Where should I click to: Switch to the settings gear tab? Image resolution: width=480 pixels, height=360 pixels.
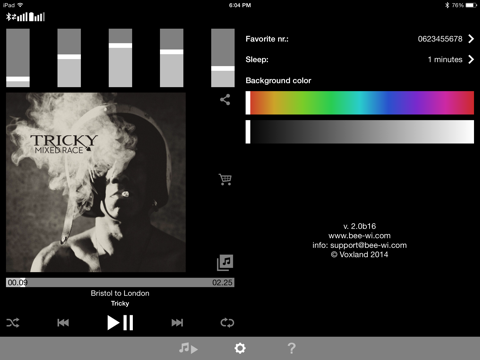(240, 348)
